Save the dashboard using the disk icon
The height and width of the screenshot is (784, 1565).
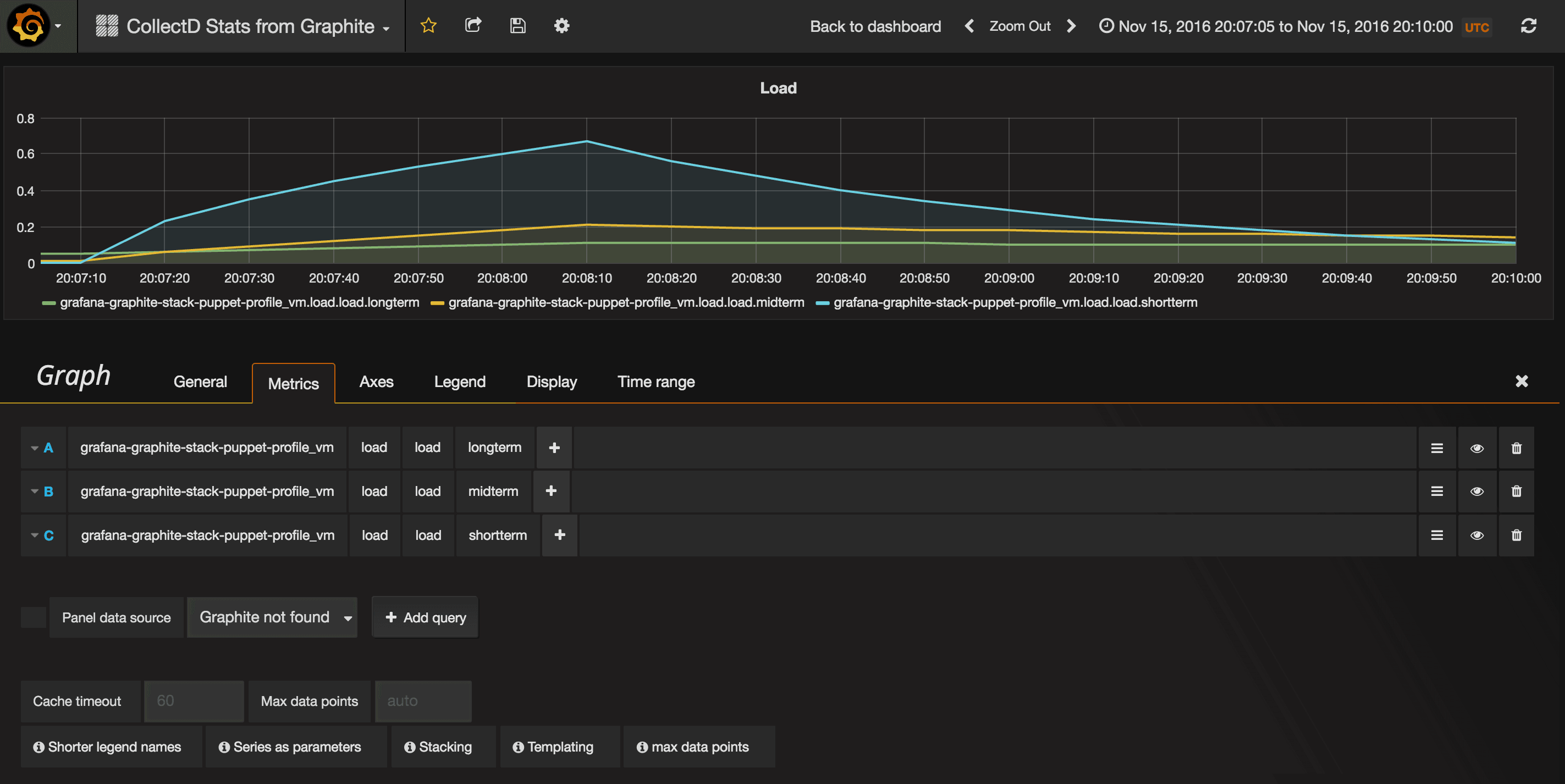tap(517, 25)
